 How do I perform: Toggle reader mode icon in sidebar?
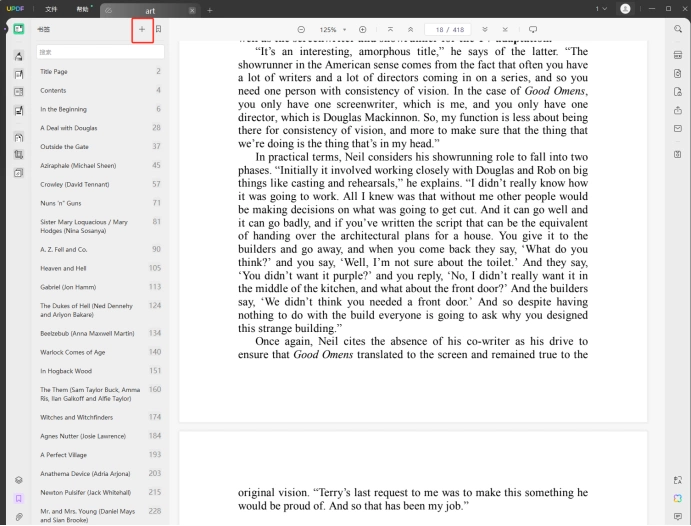(x=19, y=29)
